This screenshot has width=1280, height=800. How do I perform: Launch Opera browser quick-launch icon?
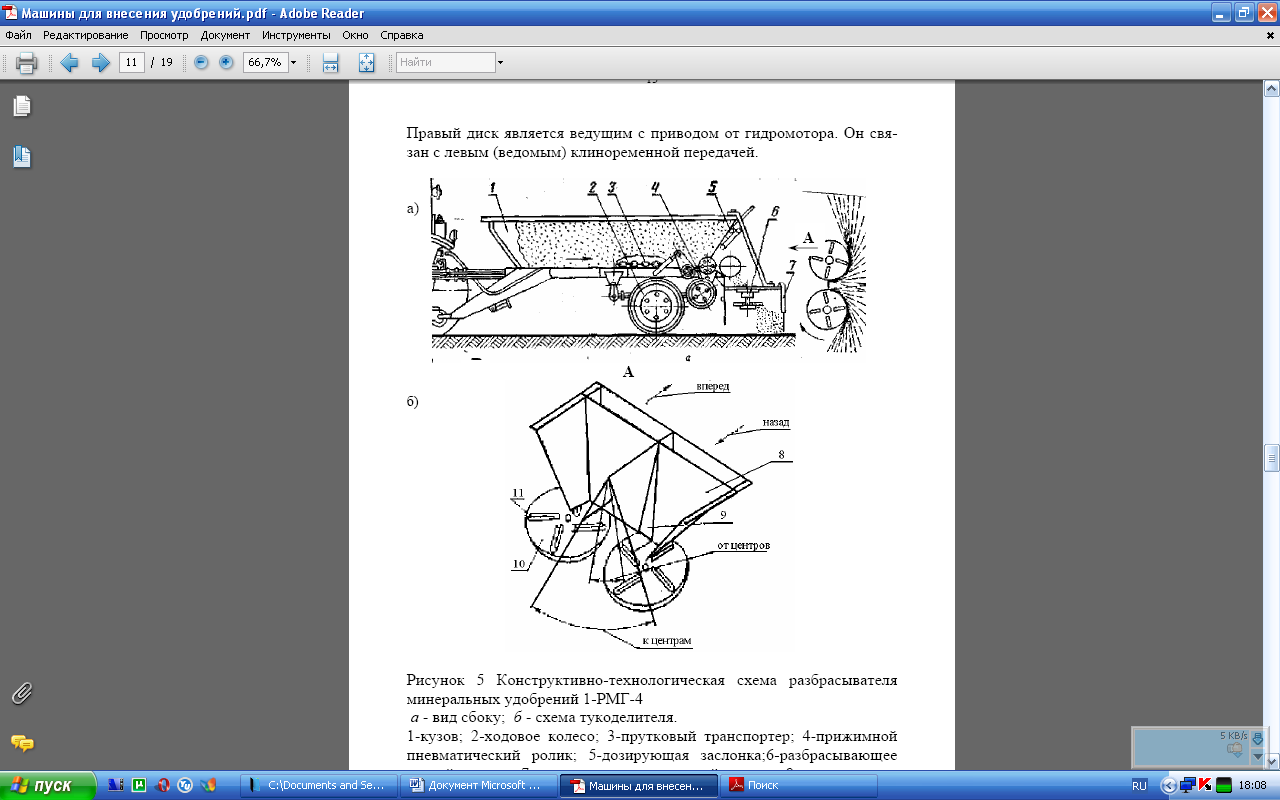pos(162,786)
